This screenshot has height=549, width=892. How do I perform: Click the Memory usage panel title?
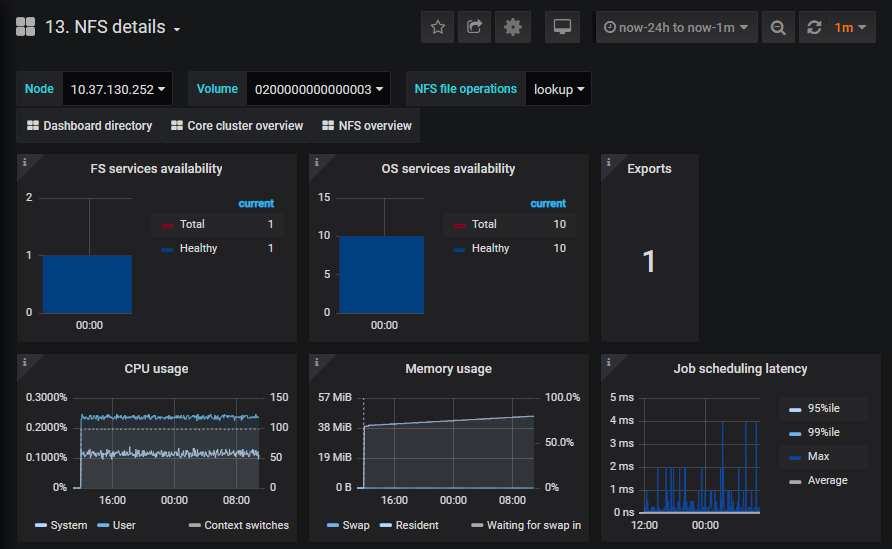click(x=448, y=369)
